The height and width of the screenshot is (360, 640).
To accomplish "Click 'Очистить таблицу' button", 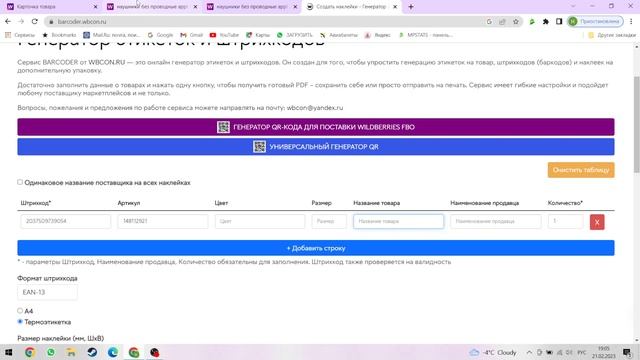I will pos(581,170).
